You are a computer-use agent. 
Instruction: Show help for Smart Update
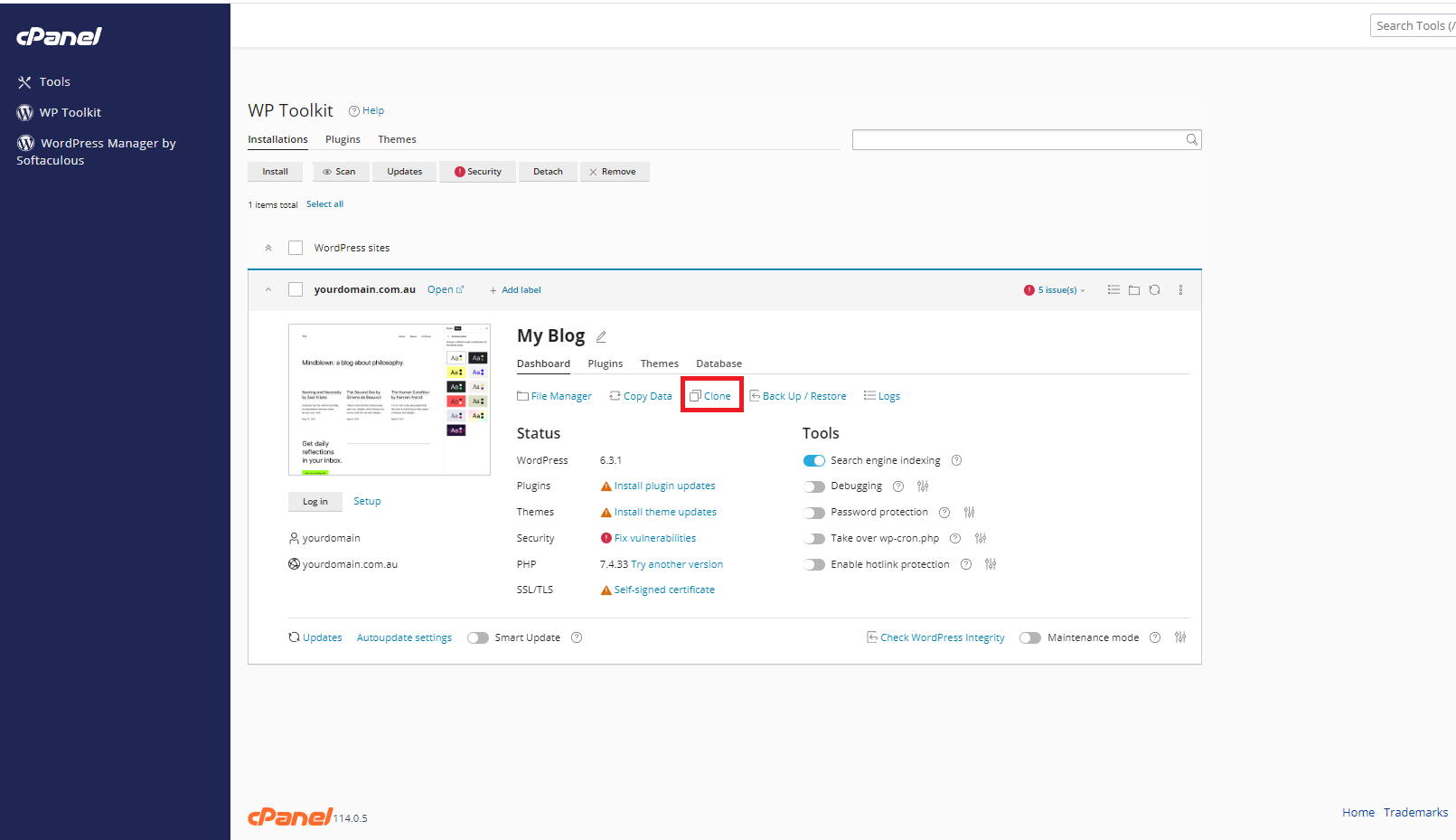577,637
